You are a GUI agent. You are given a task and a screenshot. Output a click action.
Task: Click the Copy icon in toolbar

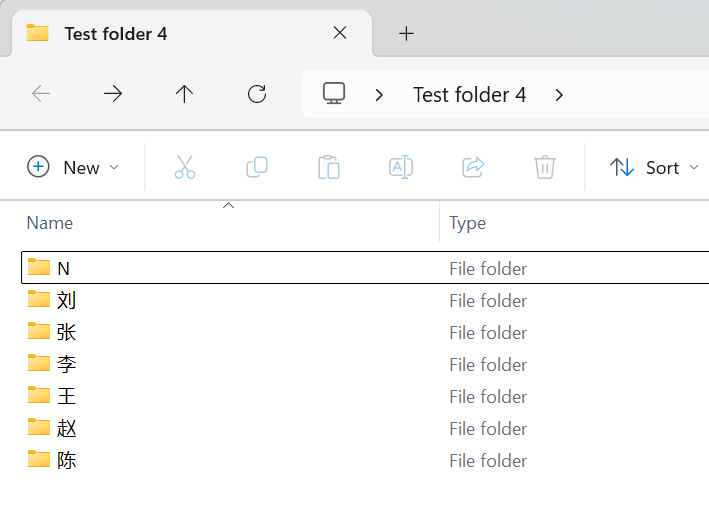(257, 167)
